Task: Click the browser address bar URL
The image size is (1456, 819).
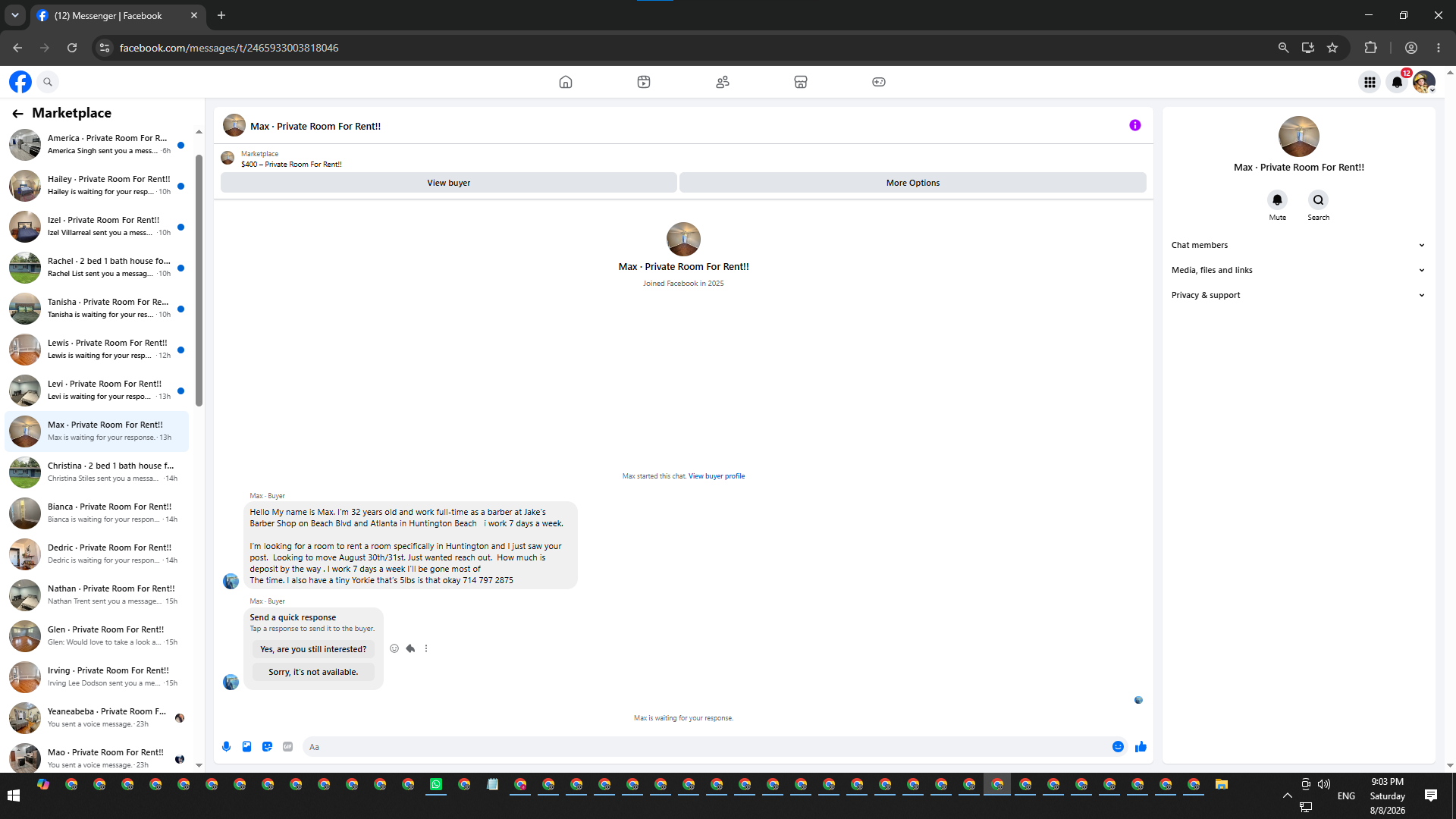Action: (x=229, y=48)
